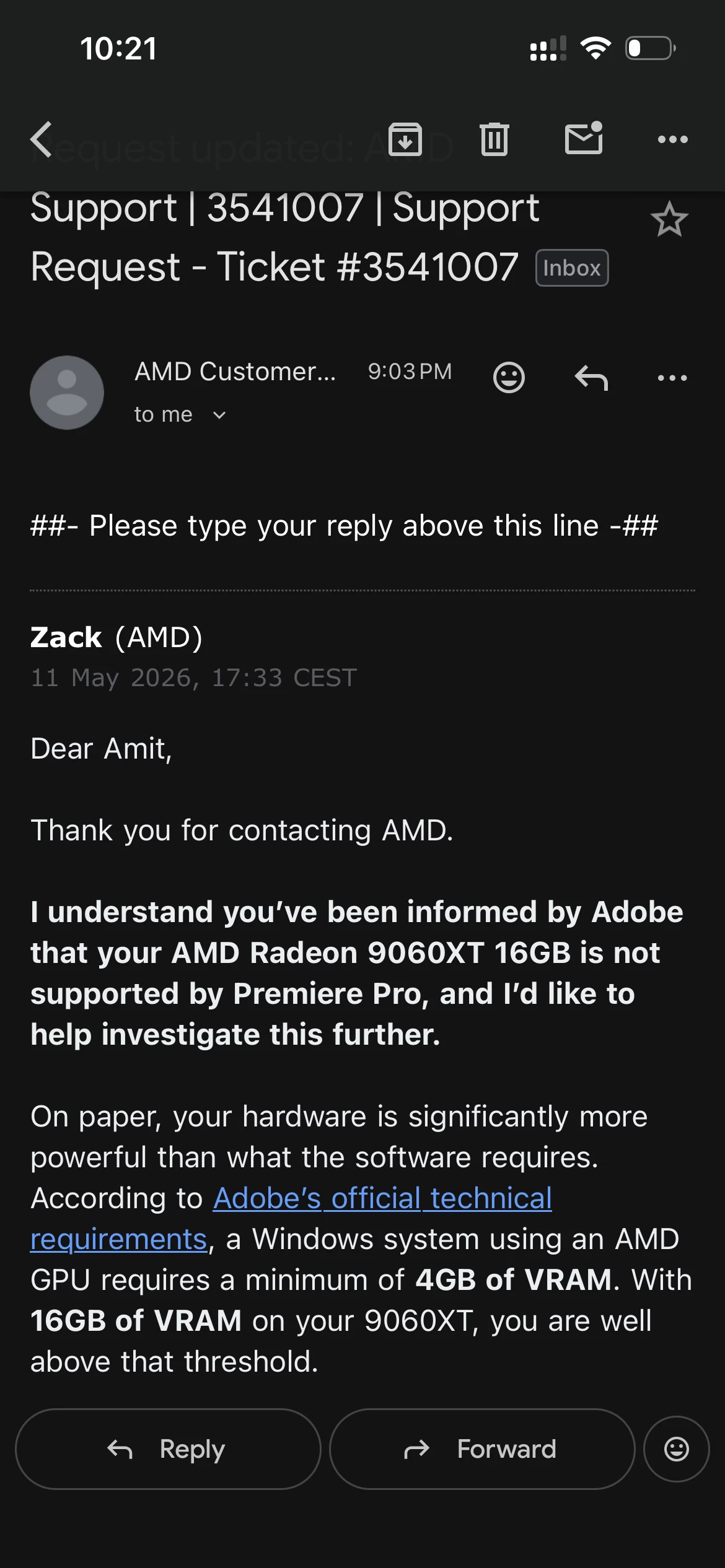Viewport: 725px width, 1568px height.
Task: Open the message's three-dot overflow menu
Action: point(672,378)
